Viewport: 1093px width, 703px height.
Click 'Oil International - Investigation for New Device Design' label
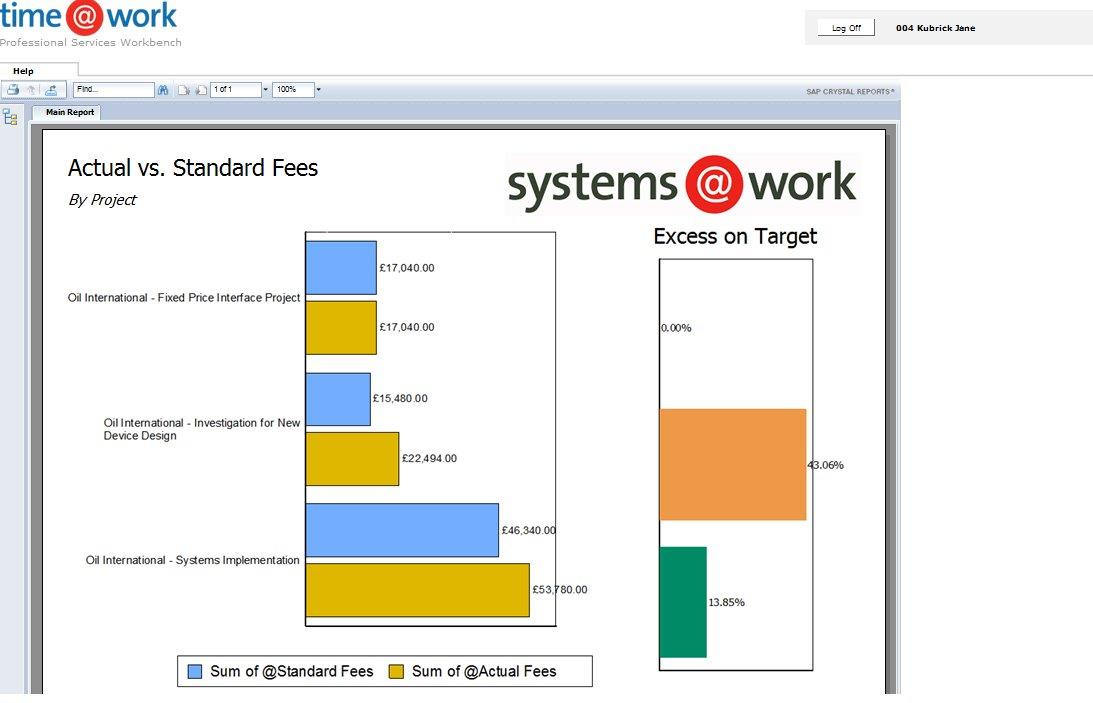202,429
